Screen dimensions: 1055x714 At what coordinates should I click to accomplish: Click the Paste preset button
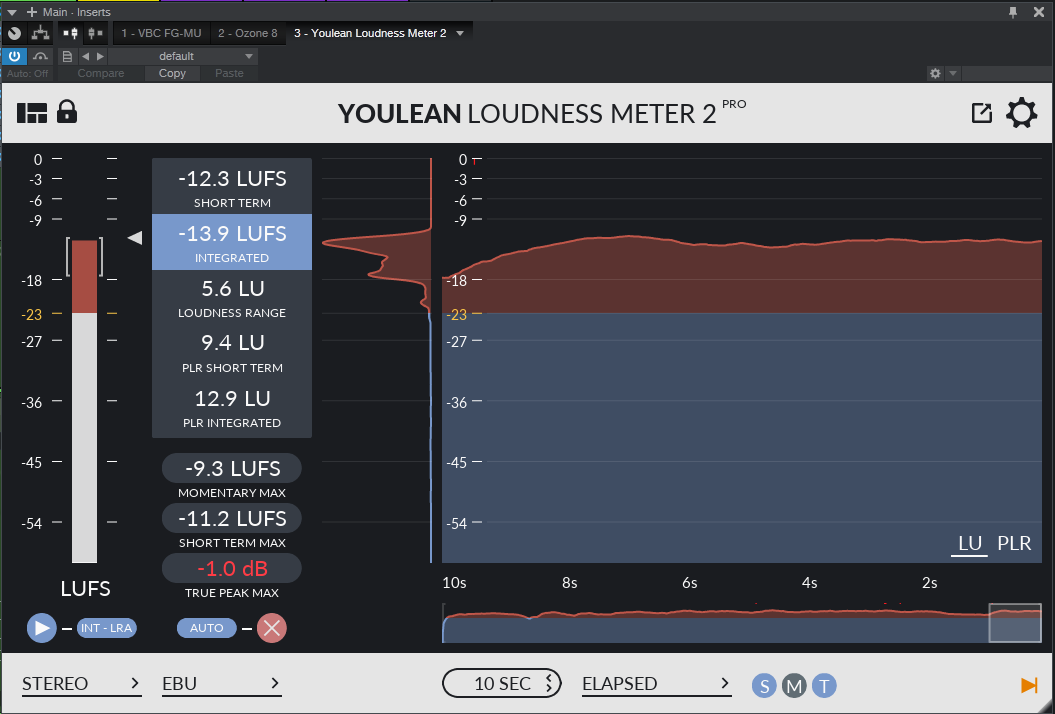[x=229, y=73]
